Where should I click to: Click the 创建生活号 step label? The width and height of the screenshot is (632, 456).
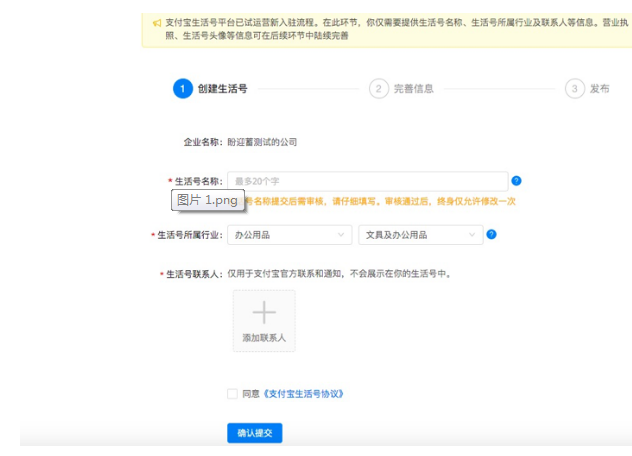(x=222, y=89)
